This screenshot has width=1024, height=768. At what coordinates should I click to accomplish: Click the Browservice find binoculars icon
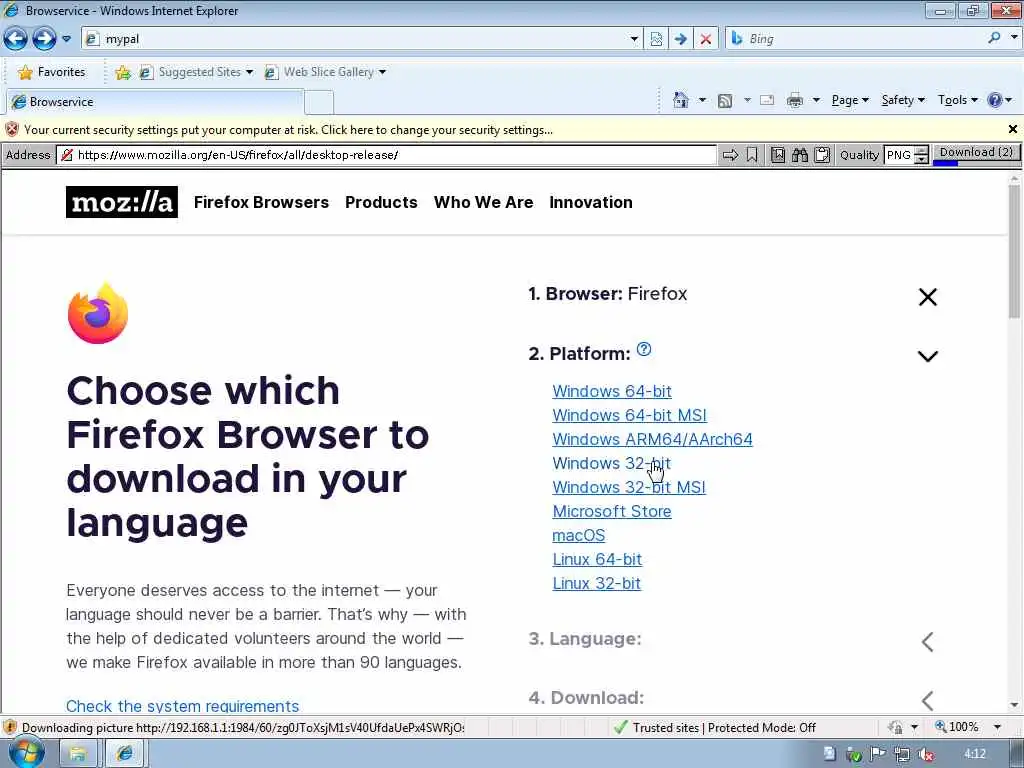(x=800, y=155)
